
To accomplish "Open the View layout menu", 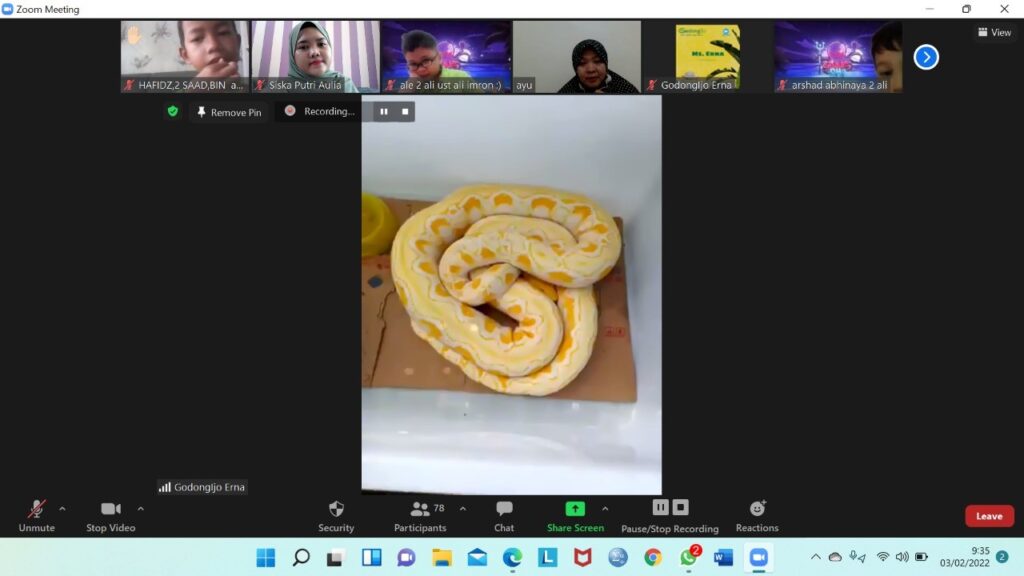I will coord(994,32).
